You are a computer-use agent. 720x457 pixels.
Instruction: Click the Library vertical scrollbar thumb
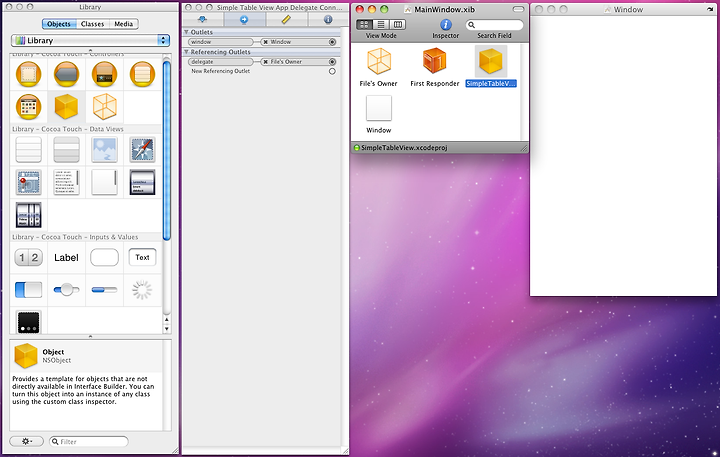pos(167,151)
